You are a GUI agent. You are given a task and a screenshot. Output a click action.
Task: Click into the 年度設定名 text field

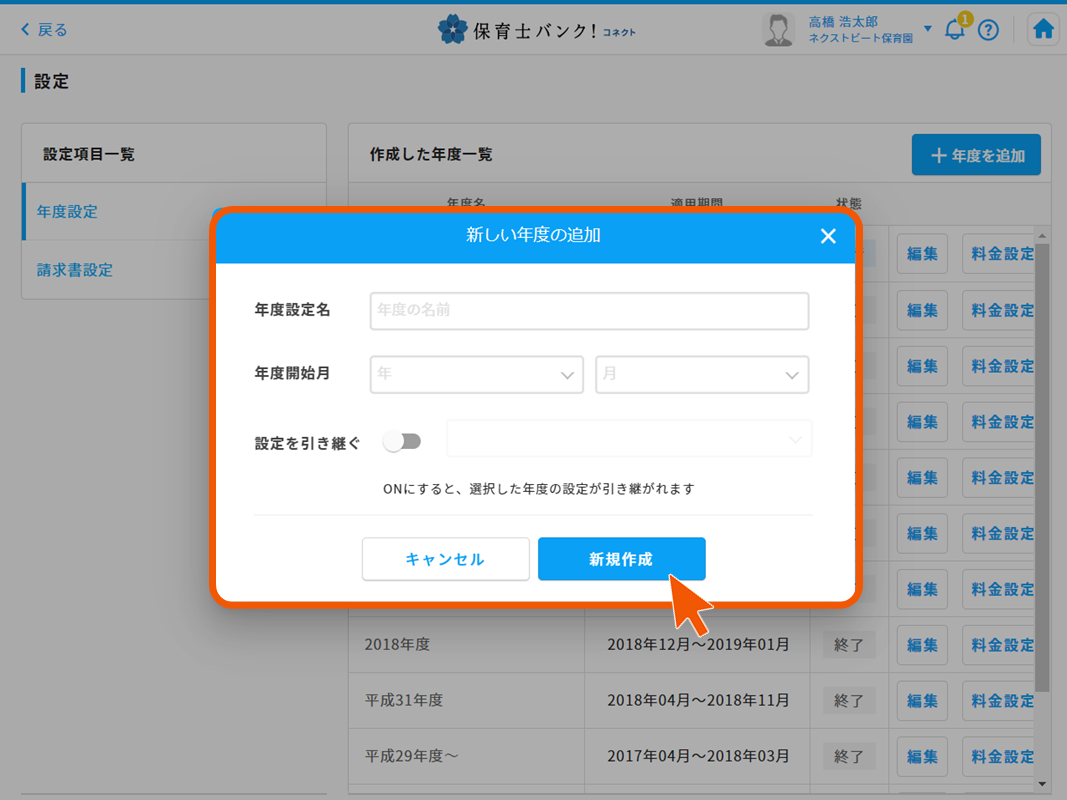click(x=589, y=311)
